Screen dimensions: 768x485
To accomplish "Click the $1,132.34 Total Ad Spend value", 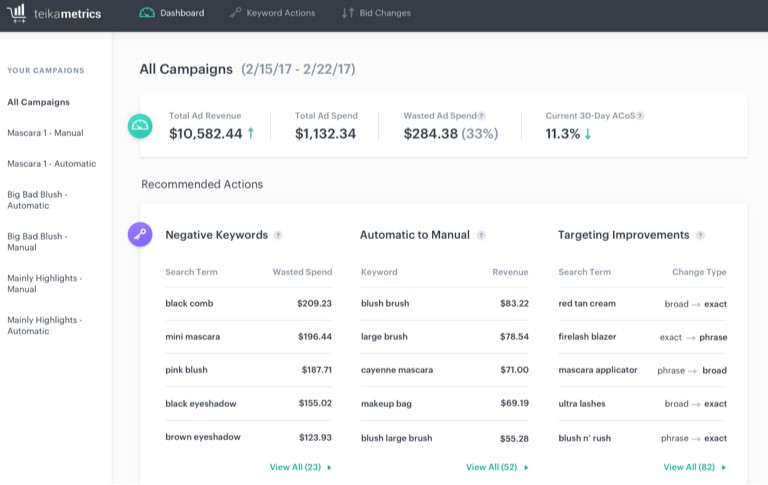I will pos(325,133).
